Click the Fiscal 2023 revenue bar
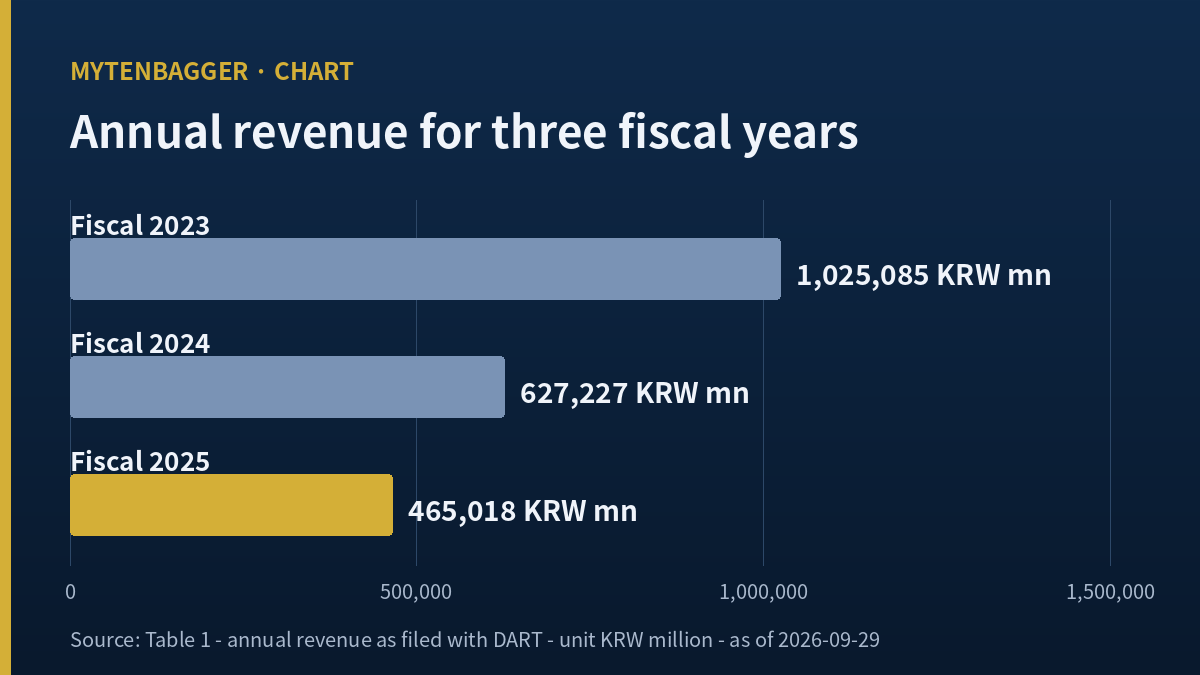The height and width of the screenshot is (675, 1200). point(425,269)
